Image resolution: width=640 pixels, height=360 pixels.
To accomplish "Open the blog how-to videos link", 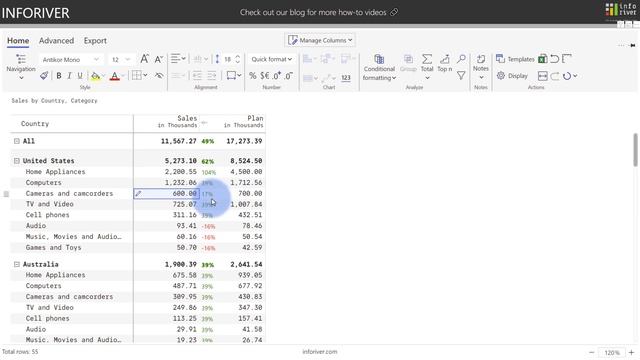I will [x=319, y=12].
